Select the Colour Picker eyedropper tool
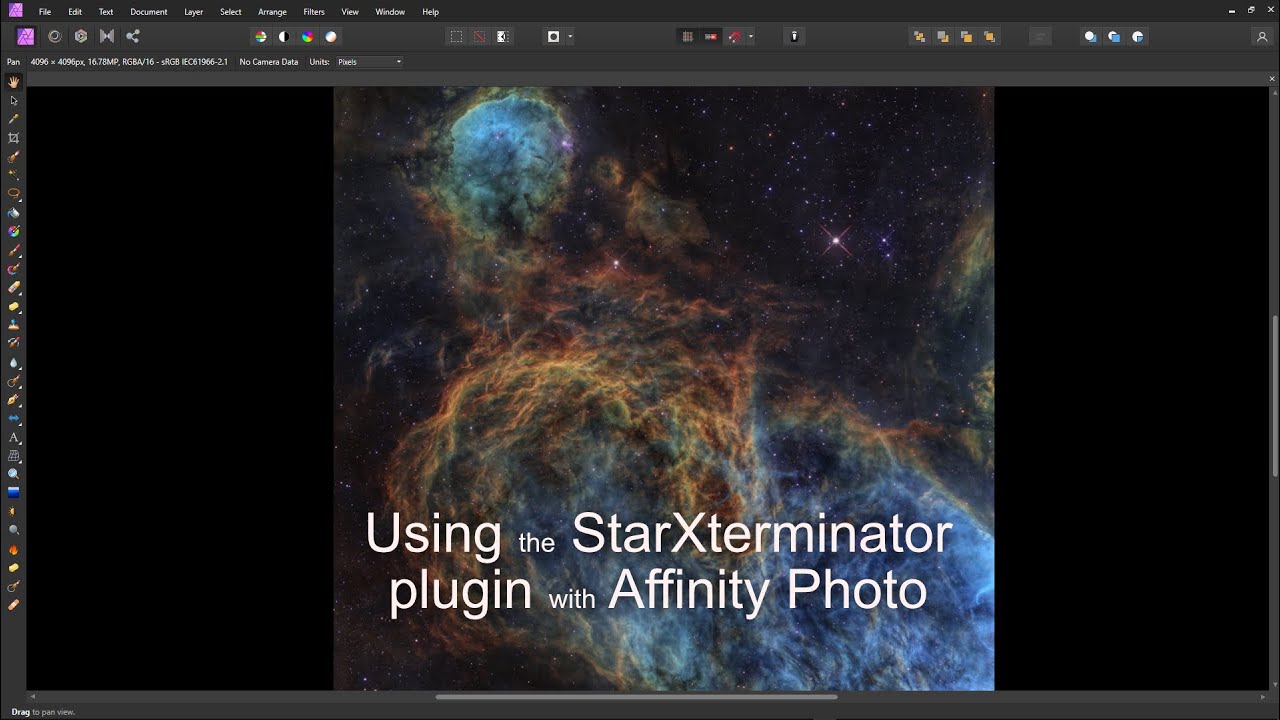Image resolution: width=1280 pixels, height=720 pixels. pos(14,119)
